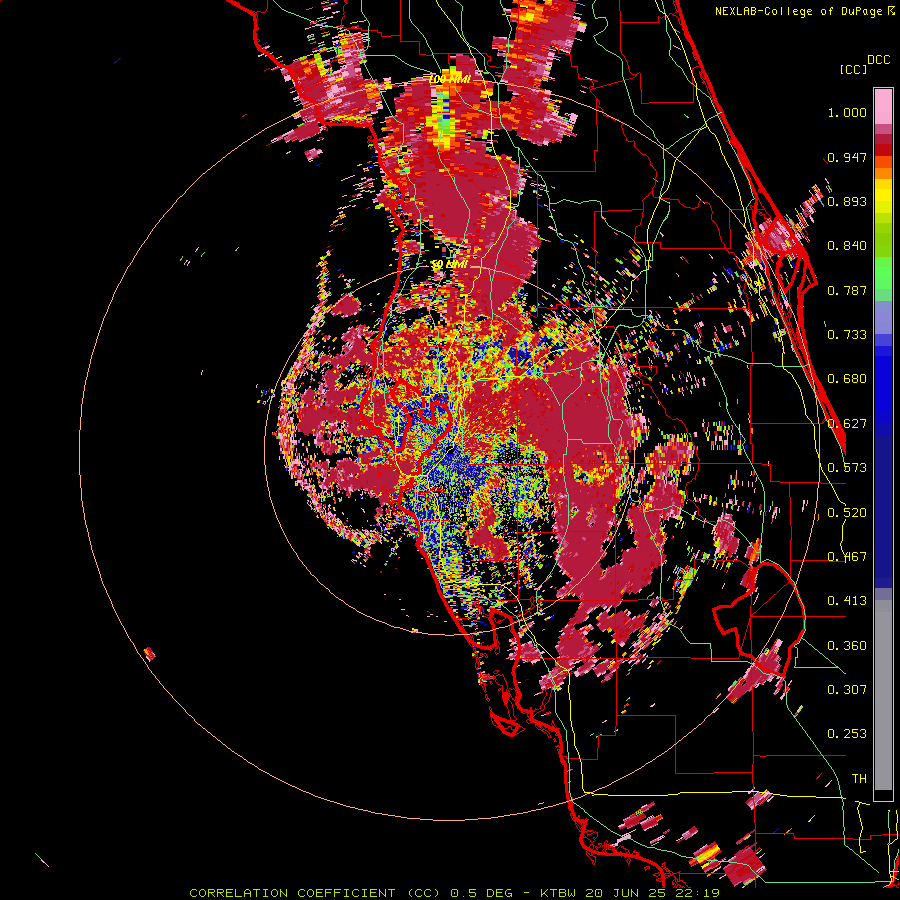Click the KTBW radar site identifier

tap(560, 893)
